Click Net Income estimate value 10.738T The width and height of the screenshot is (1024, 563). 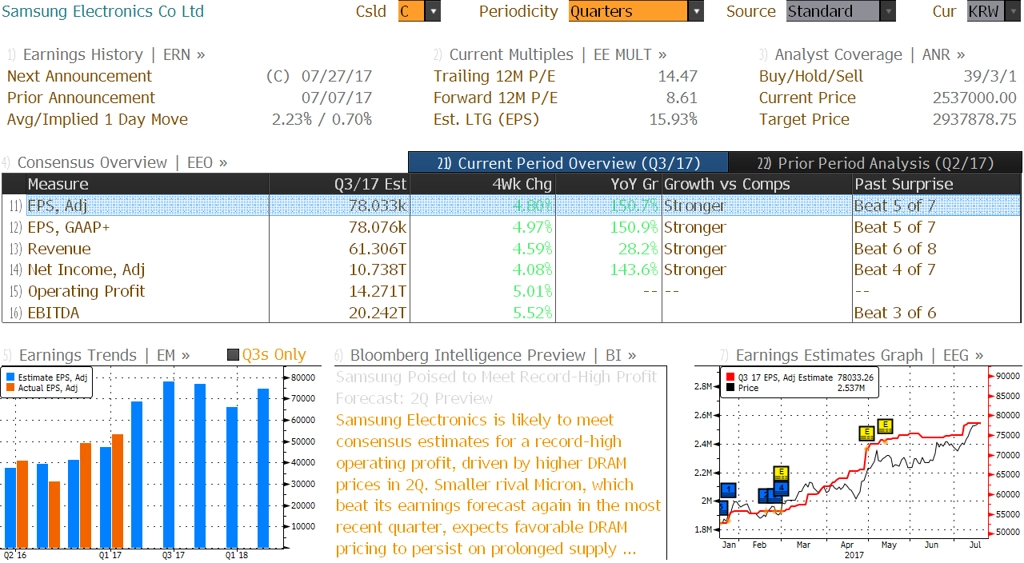377,270
